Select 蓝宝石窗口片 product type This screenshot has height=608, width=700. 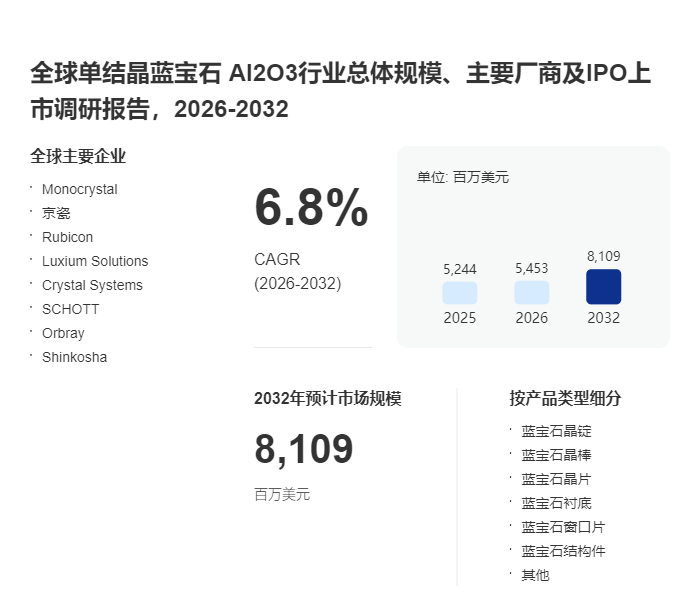pyautogui.click(x=563, y=527)
